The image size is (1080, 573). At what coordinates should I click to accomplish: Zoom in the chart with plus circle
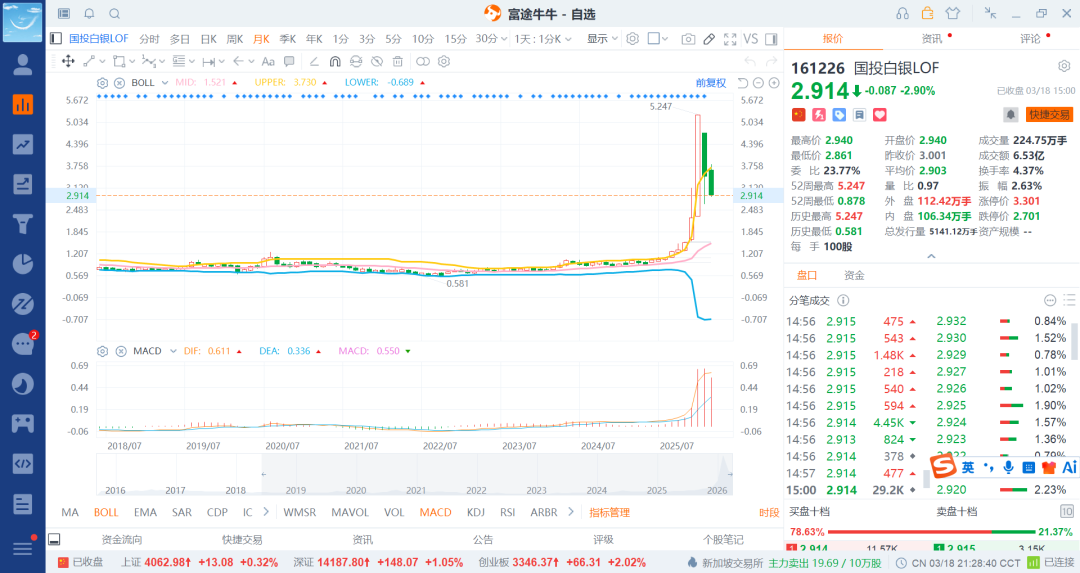pos(773,83)
